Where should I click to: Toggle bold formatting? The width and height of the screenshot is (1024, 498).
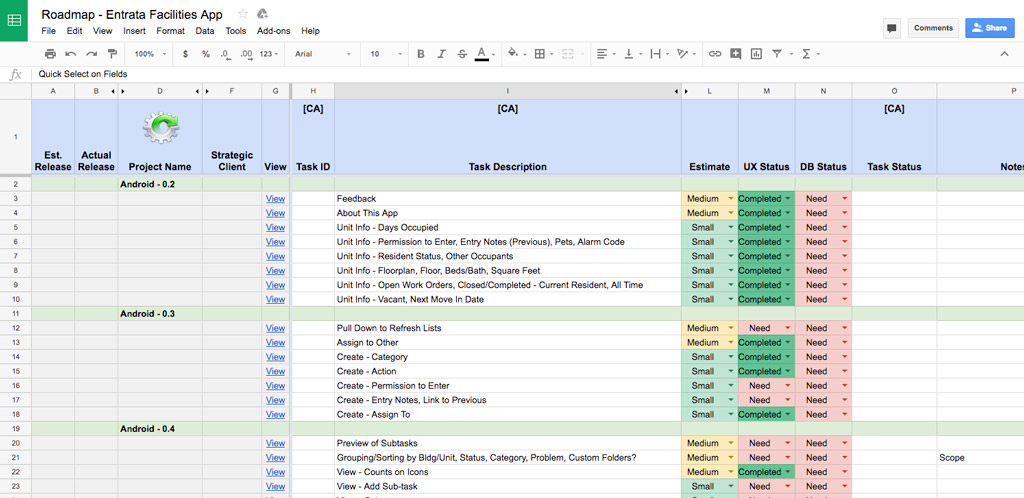tap(421, 54)
